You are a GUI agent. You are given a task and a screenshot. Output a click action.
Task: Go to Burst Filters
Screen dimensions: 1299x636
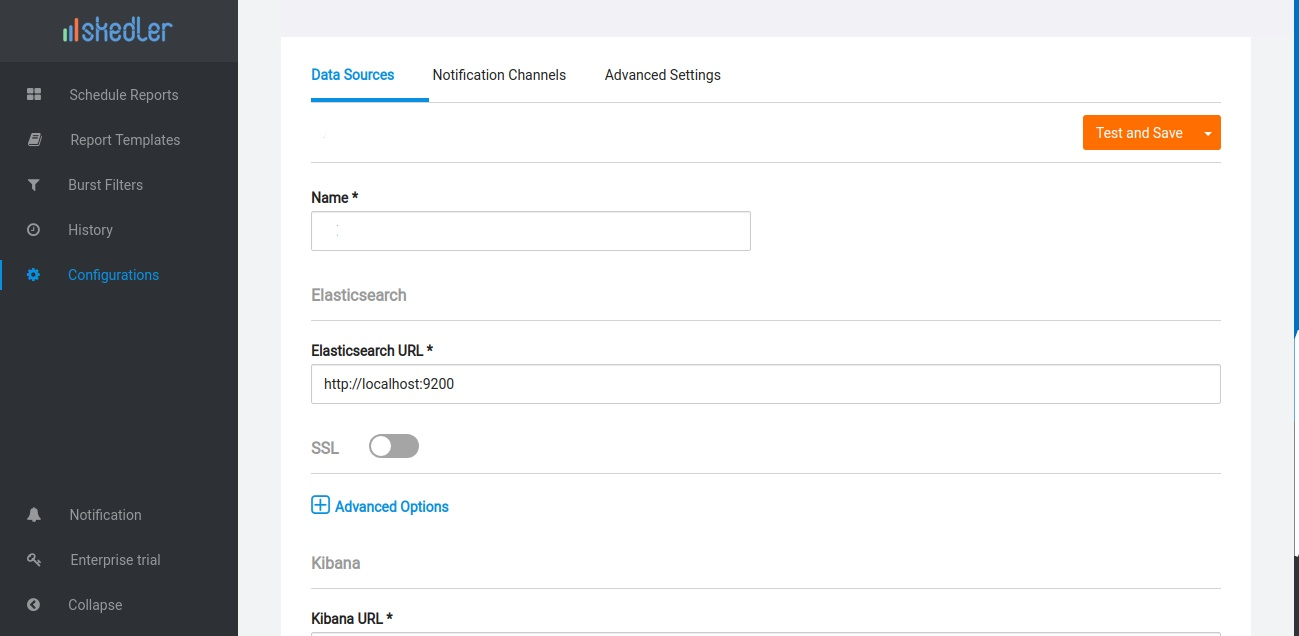(x=105, y=185)
